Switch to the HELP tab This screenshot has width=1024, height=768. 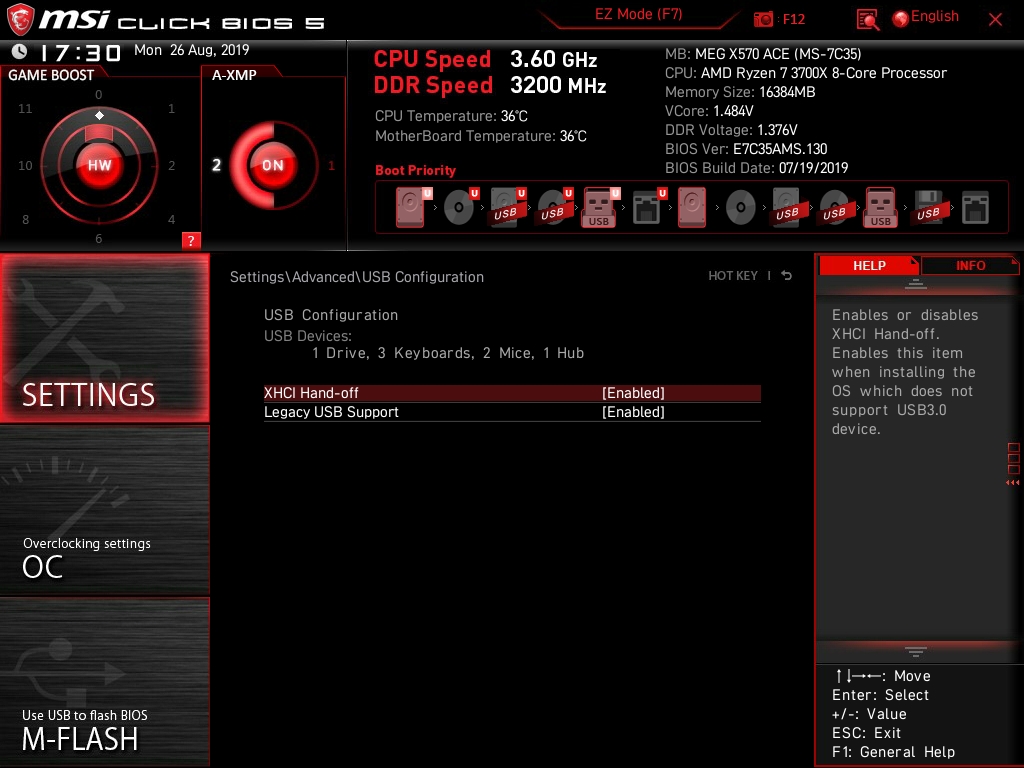pyautogui.click(x=869, y=266)
